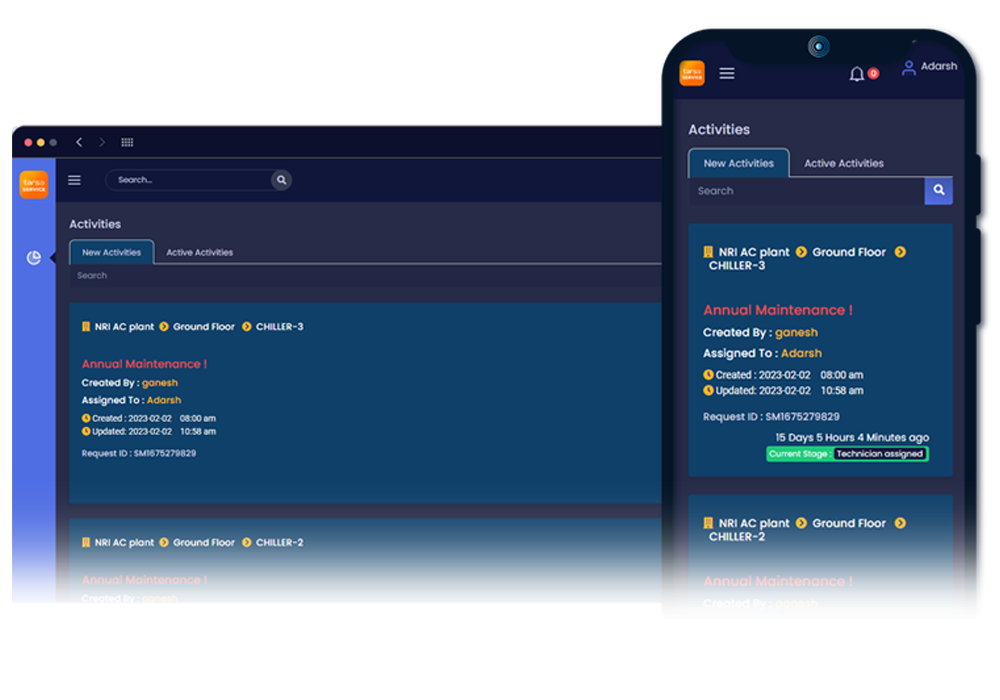Click the Adarsh user profile icon
The width and height of the screenshot is (1000, 700).
point(908,68)
